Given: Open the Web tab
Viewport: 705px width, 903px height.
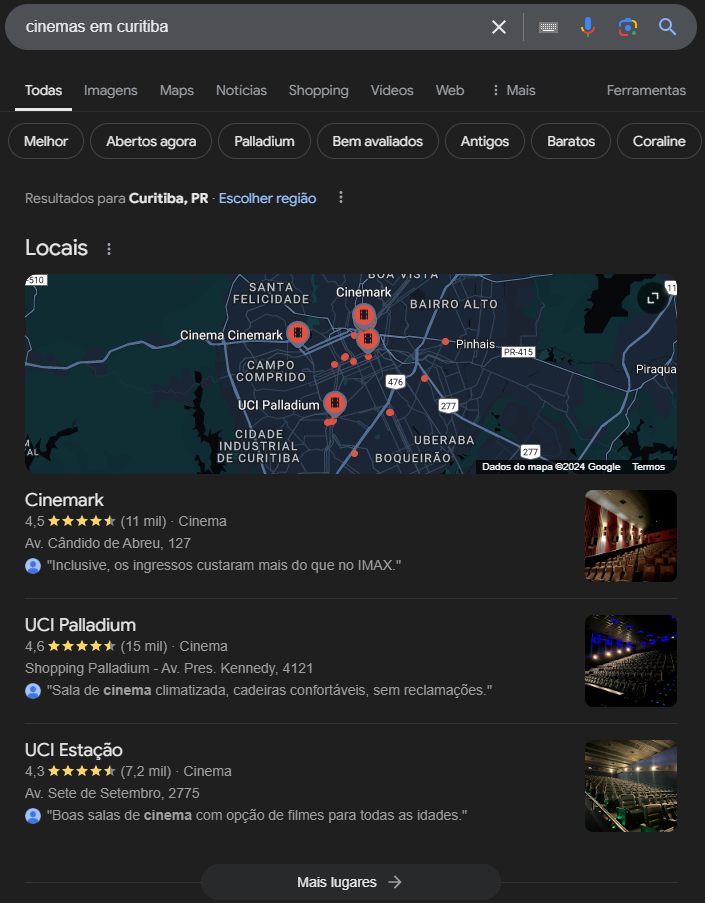Looking at the screenshot, I should coord(450,90).
